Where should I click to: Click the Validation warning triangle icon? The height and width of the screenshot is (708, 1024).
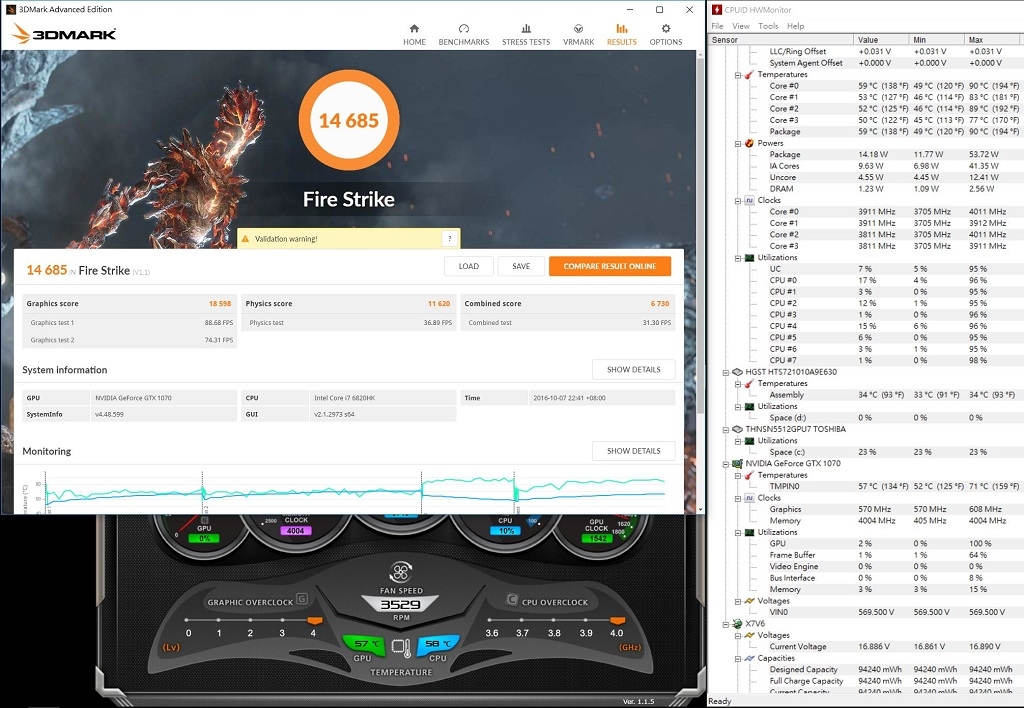pos(246,239)
